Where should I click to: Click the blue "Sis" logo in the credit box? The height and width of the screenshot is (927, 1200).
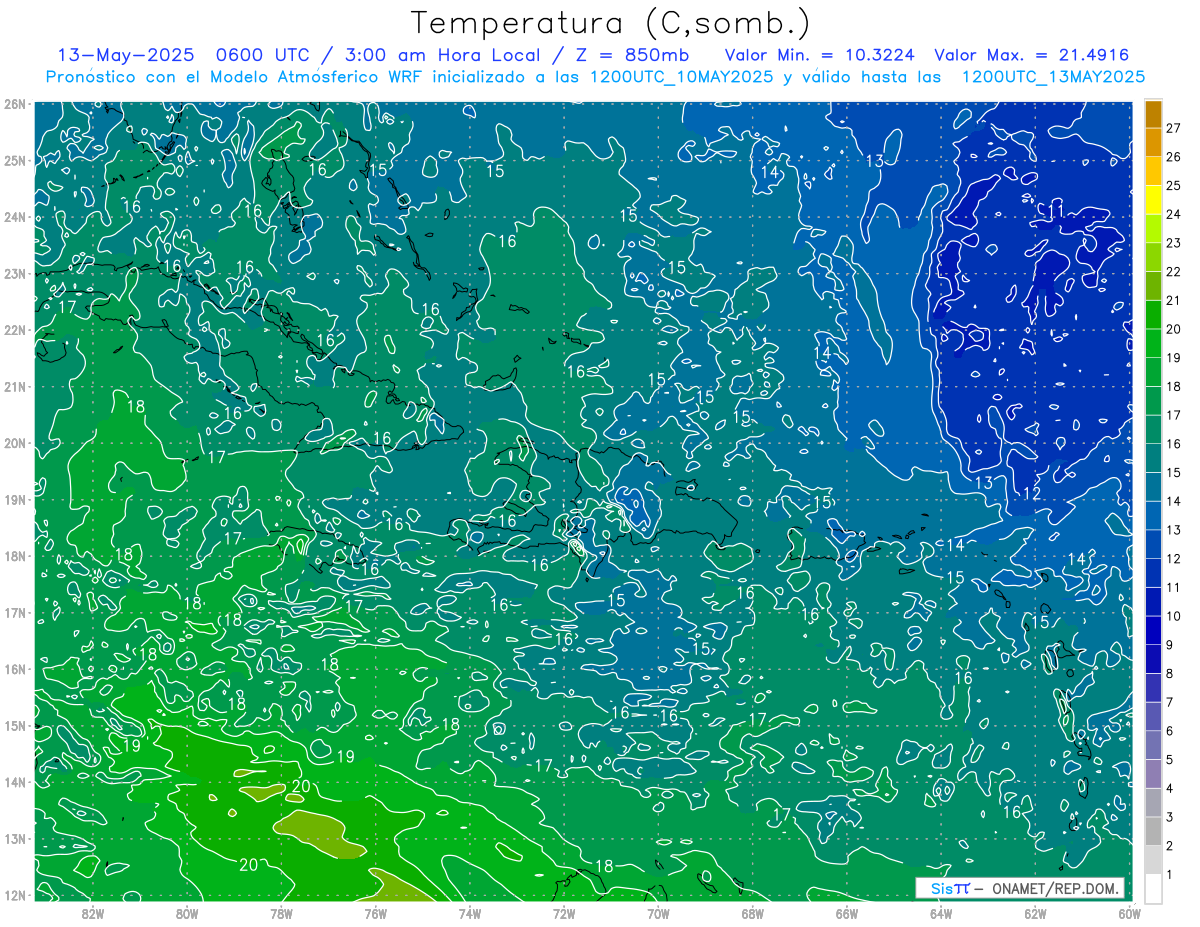pos(942,888)
